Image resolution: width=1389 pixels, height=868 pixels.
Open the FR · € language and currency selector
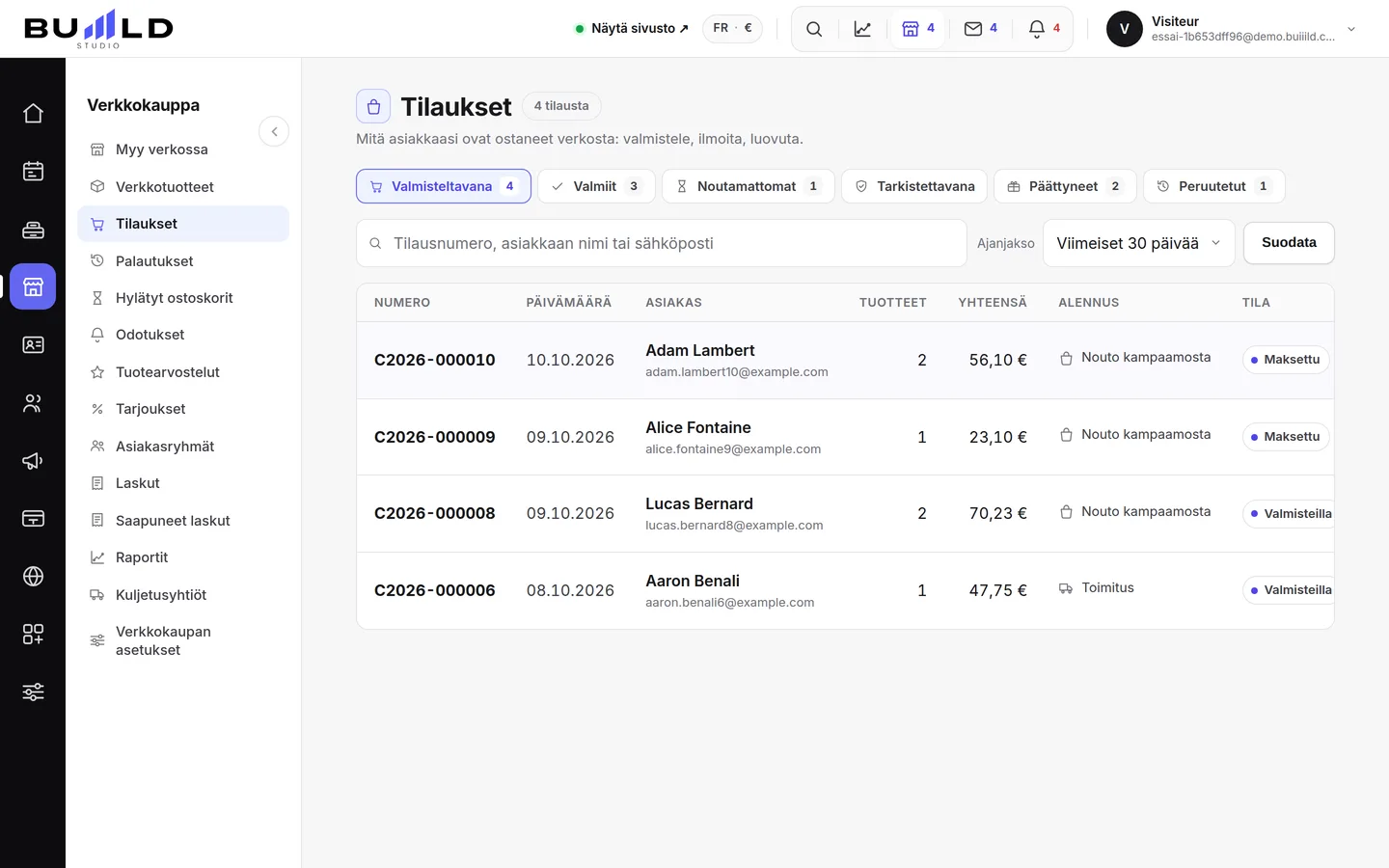(x=732, y=28)
